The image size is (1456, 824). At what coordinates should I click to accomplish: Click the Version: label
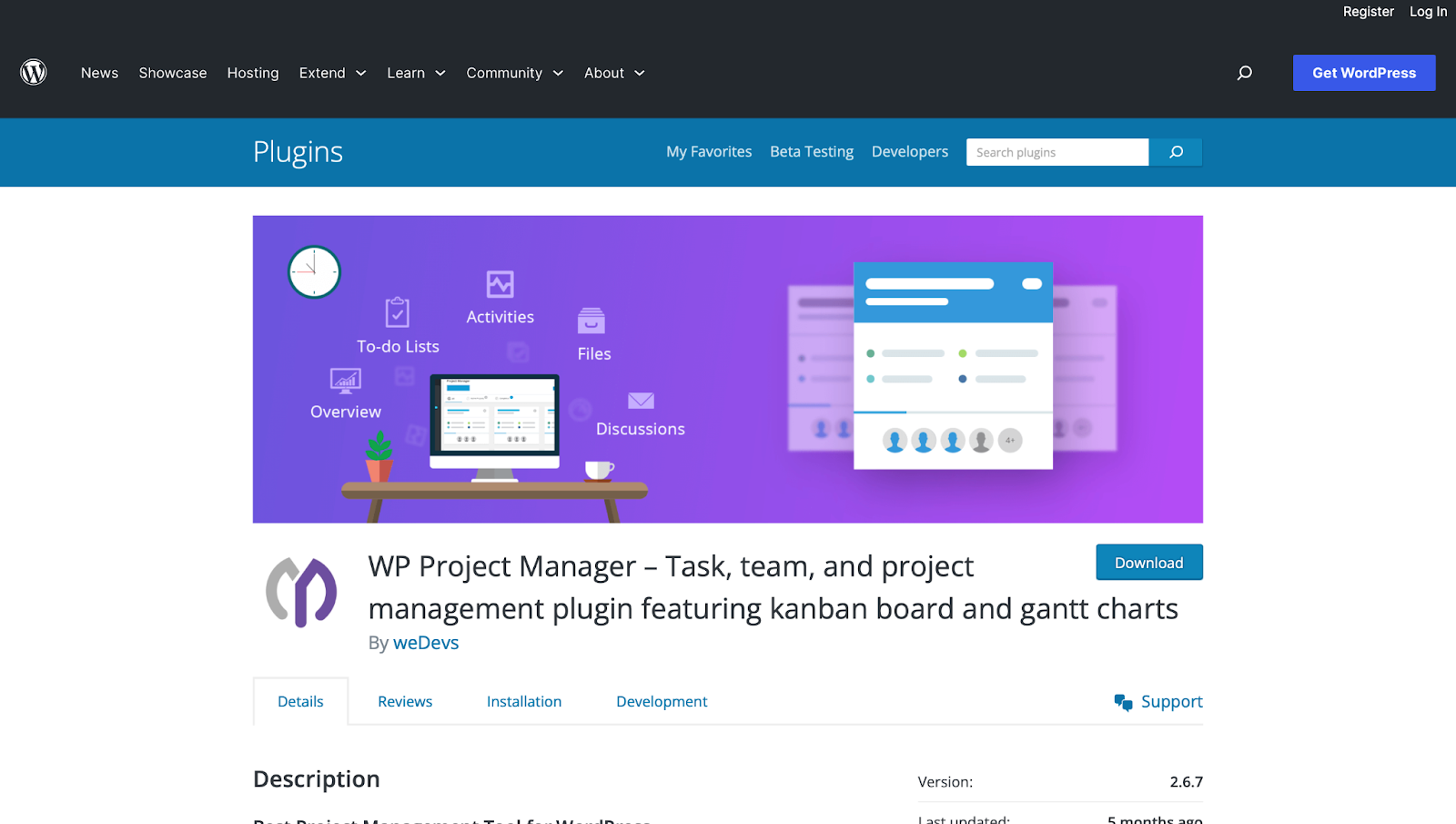tap(945, 782)
